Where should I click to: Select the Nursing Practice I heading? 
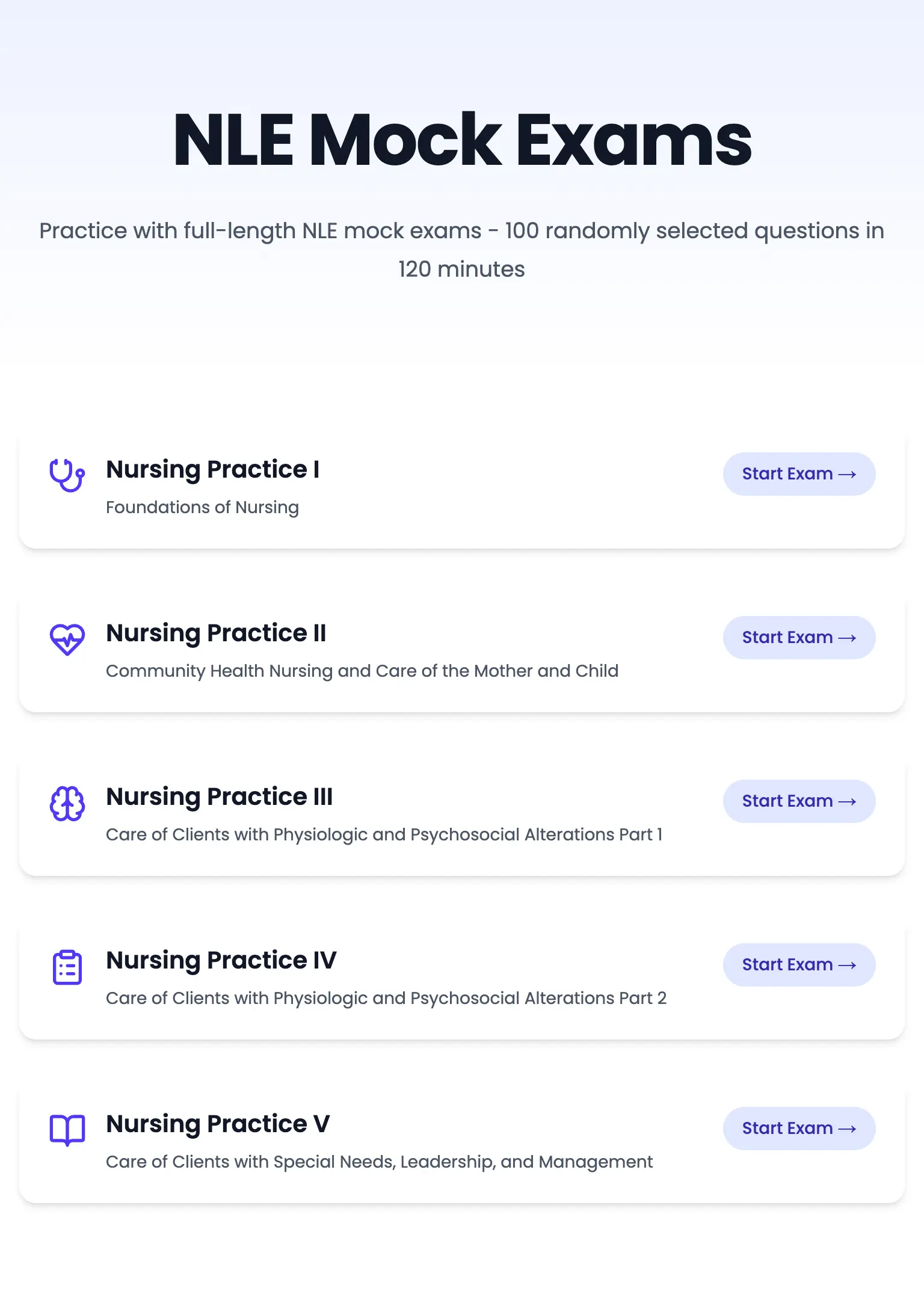click(x=212, y=470)
